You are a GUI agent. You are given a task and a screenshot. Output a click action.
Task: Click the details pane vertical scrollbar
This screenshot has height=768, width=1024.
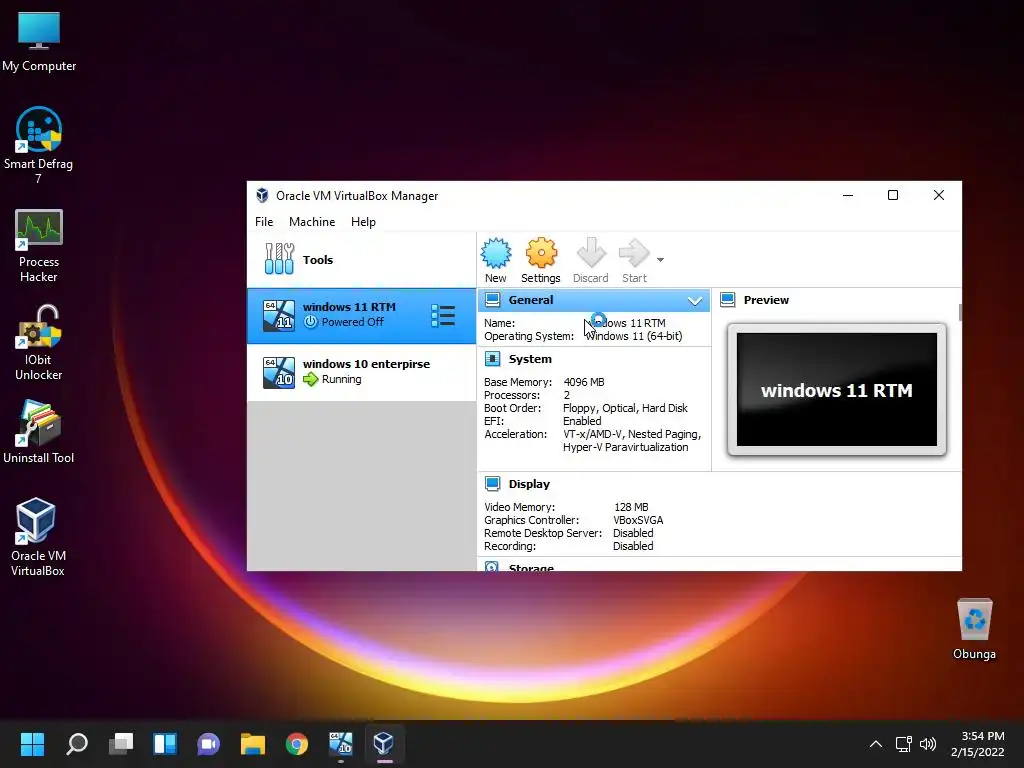coord(960,312)
